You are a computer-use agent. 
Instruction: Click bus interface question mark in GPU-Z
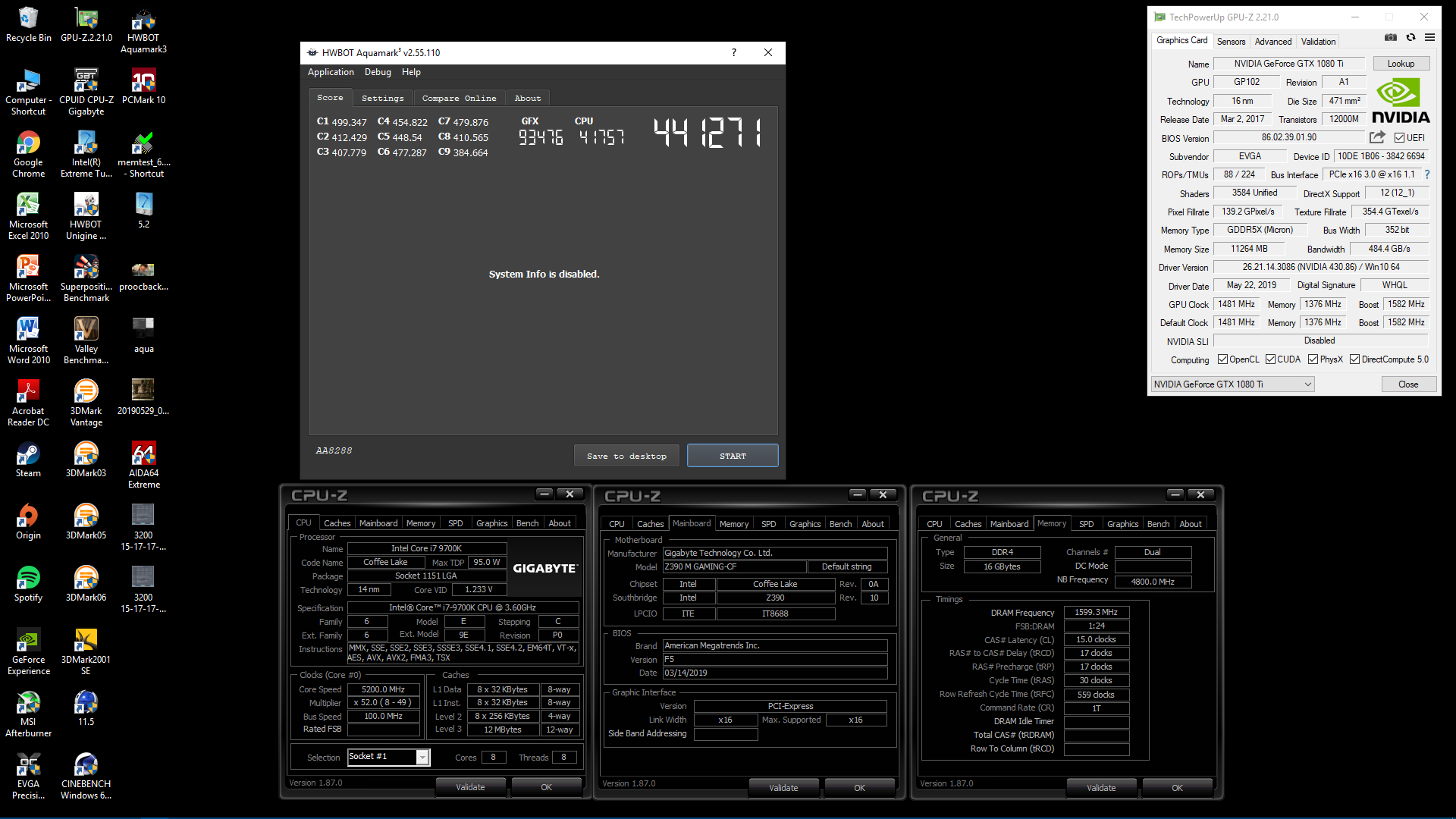(x=1427, y=174)
